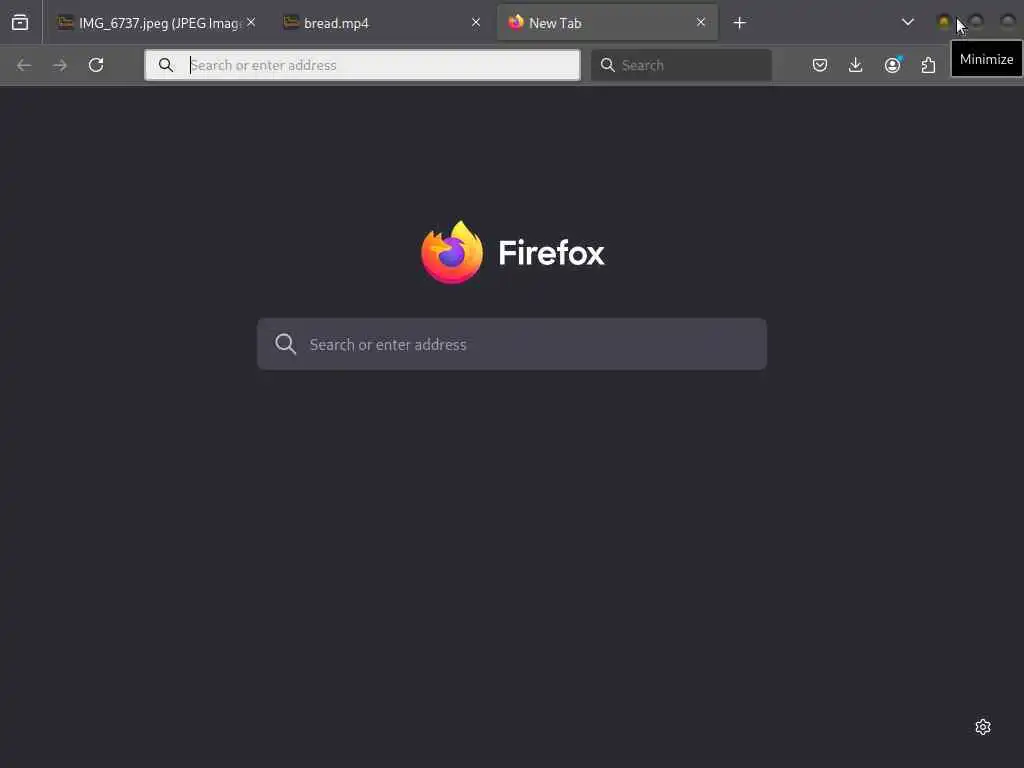Close the IMG_6737.jpeg tab

point(251,23)
